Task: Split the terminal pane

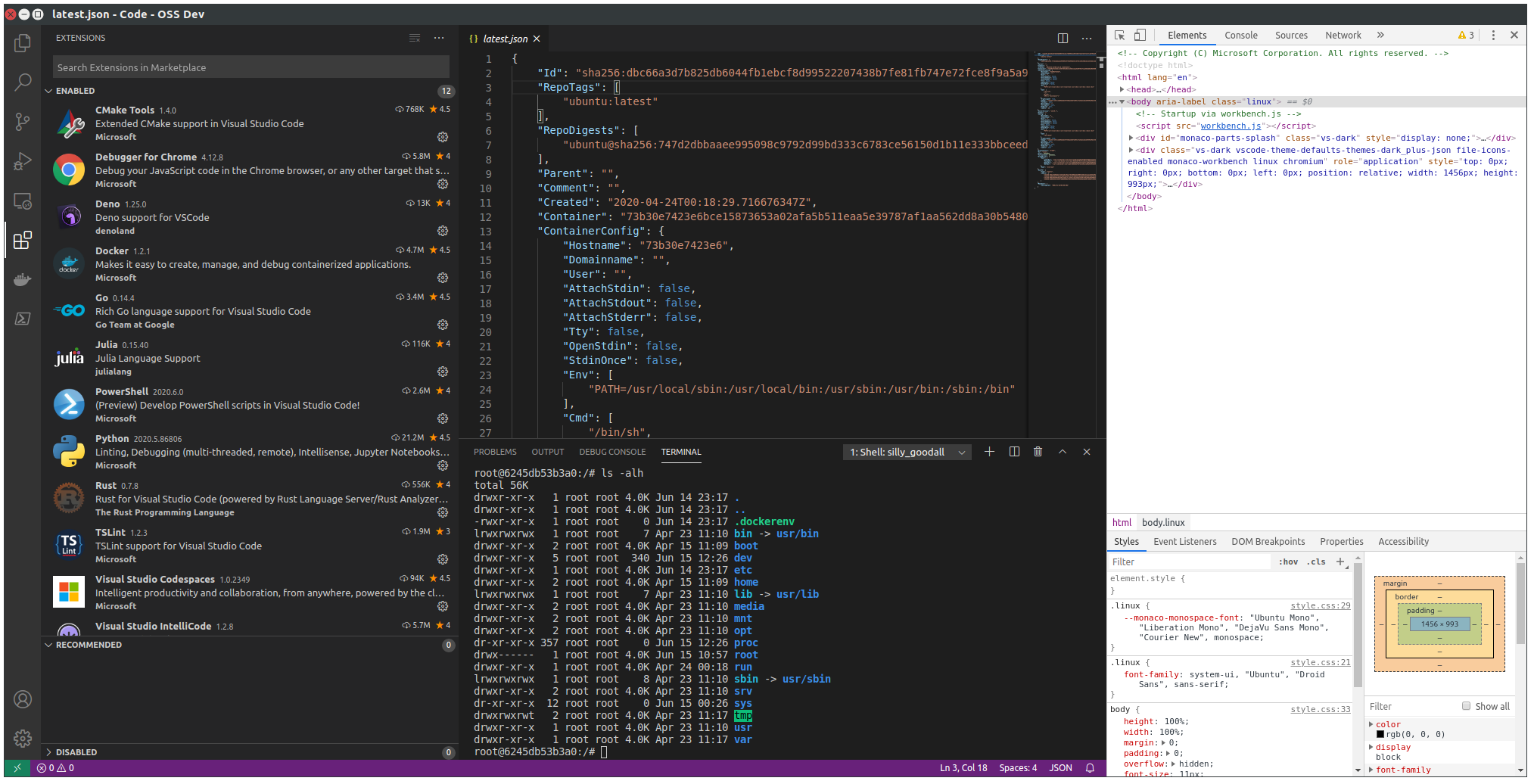Action: click(1014, 452)
